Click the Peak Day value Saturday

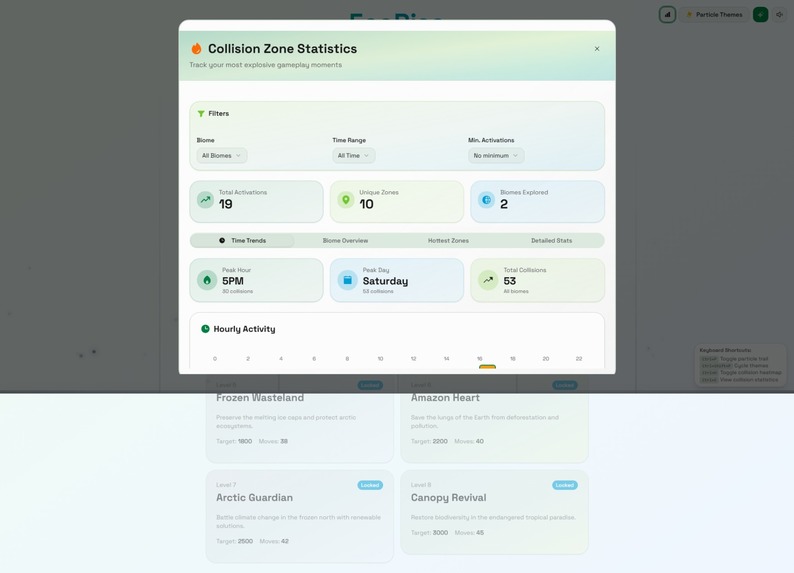385,281
